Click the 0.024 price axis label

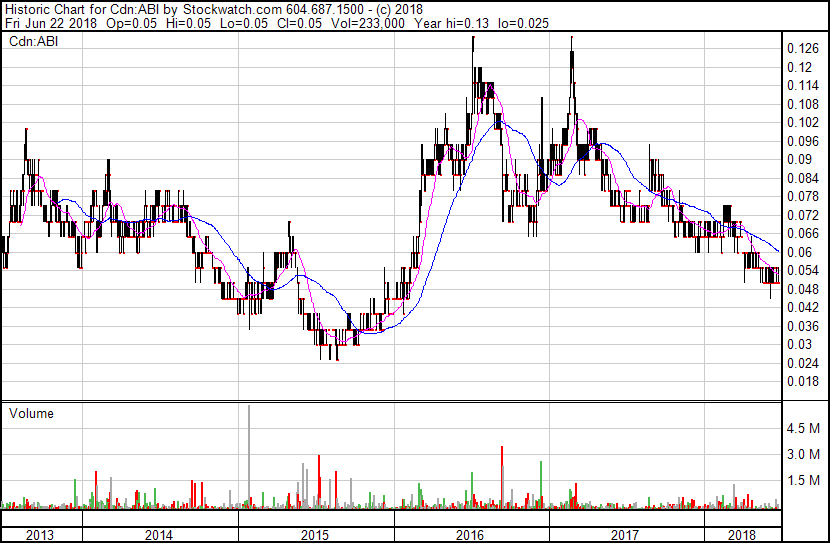pos(802,364)
